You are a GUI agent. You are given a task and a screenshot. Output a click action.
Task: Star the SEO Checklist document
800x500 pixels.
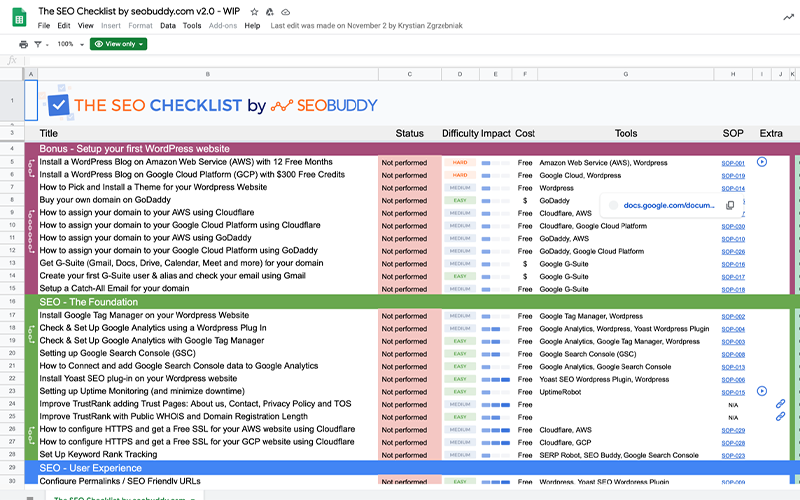tap(254, 12)
